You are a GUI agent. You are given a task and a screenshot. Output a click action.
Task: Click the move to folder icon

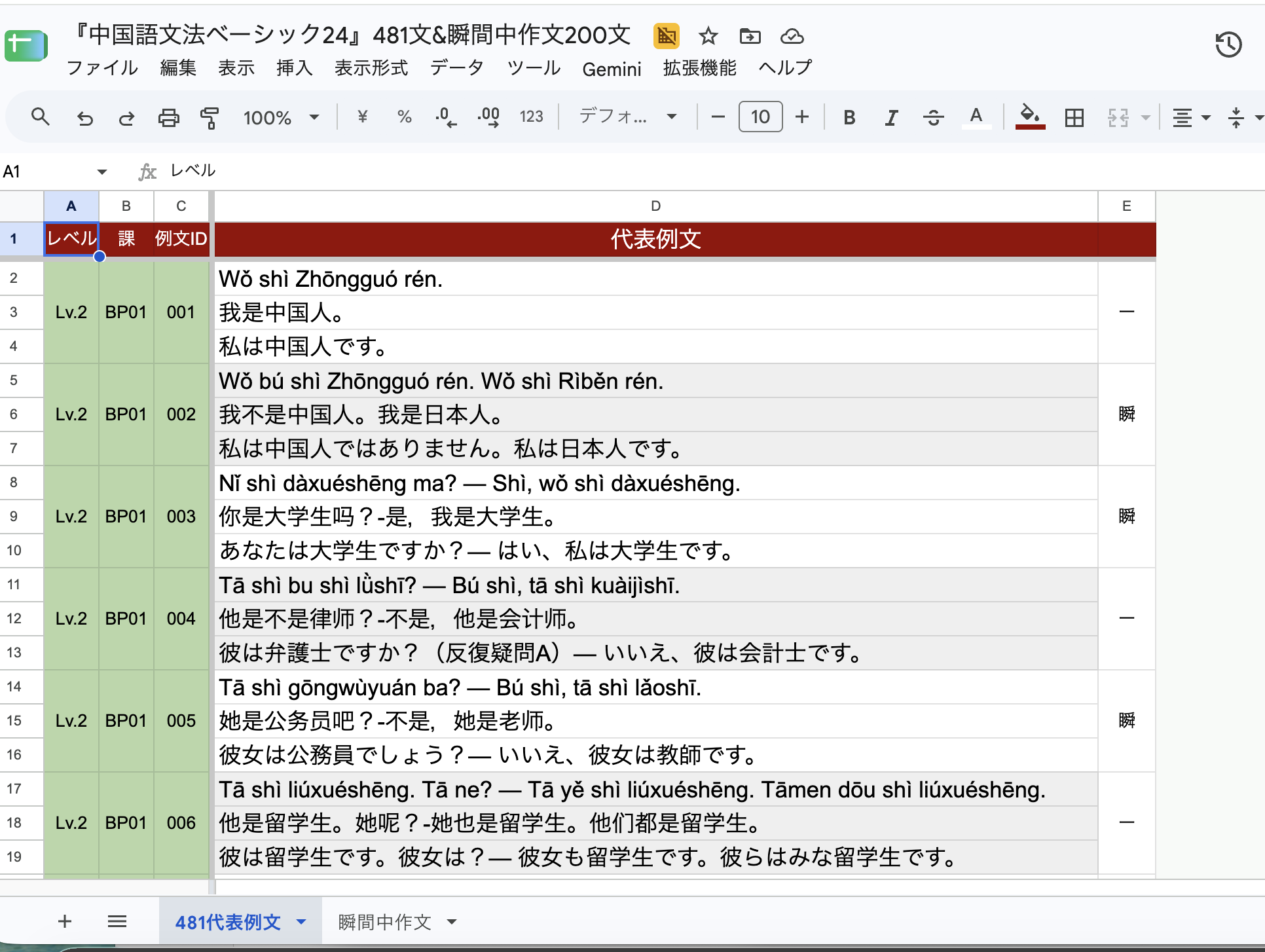click(750, 36)
